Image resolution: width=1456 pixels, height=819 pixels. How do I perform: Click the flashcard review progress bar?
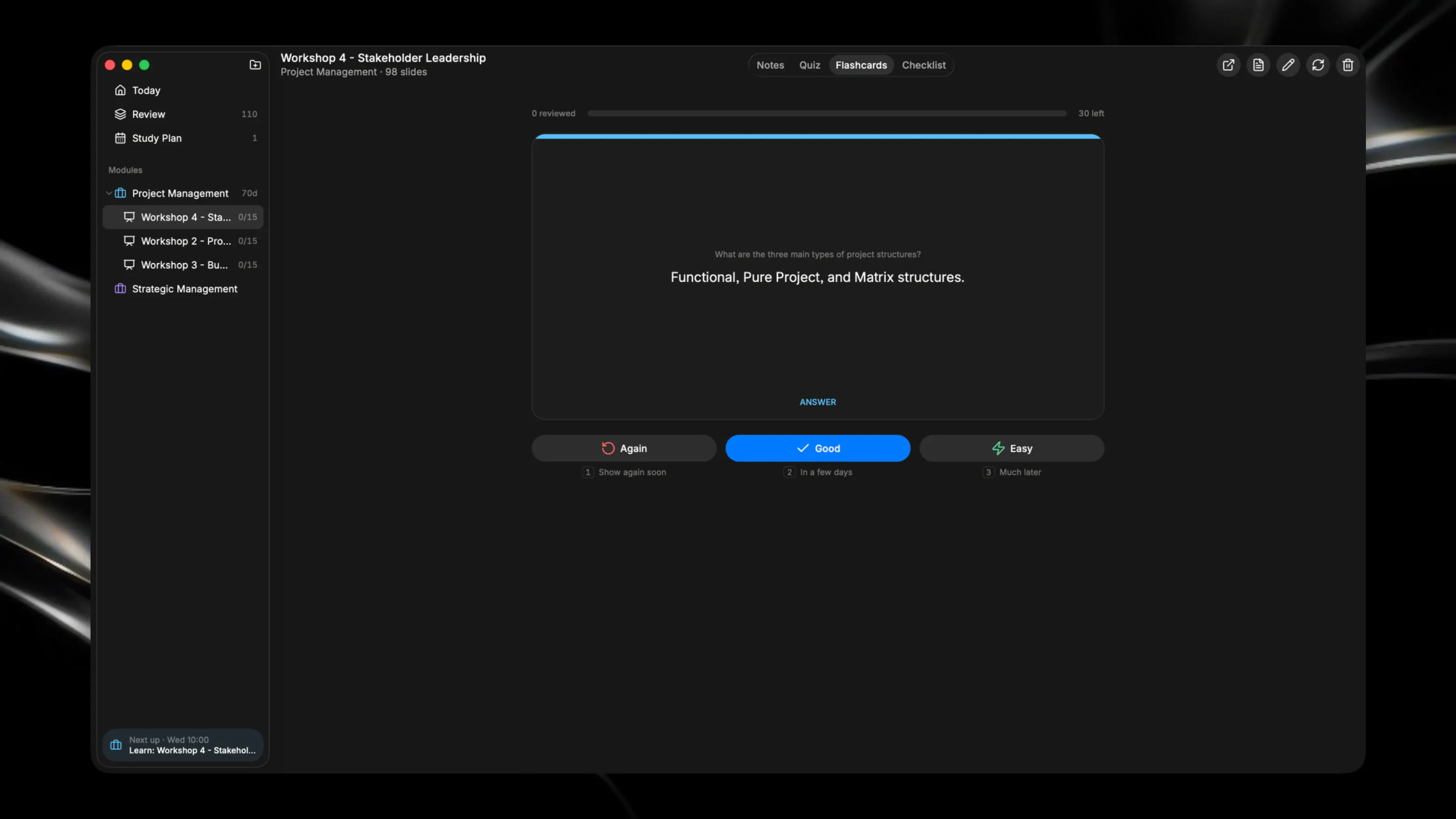coord(827,114)
